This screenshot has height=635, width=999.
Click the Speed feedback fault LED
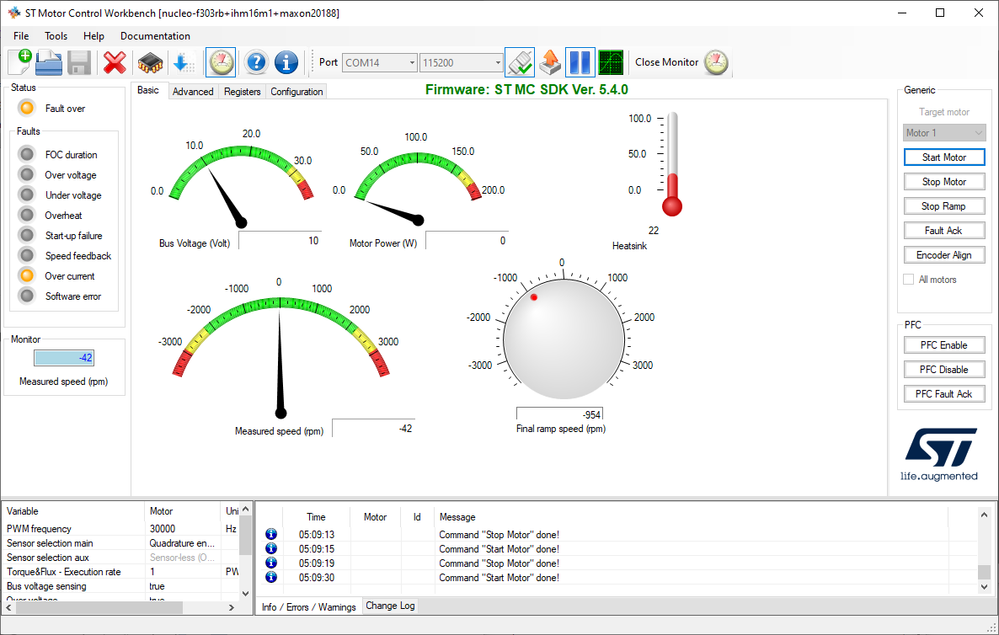(x=27, y=255)
